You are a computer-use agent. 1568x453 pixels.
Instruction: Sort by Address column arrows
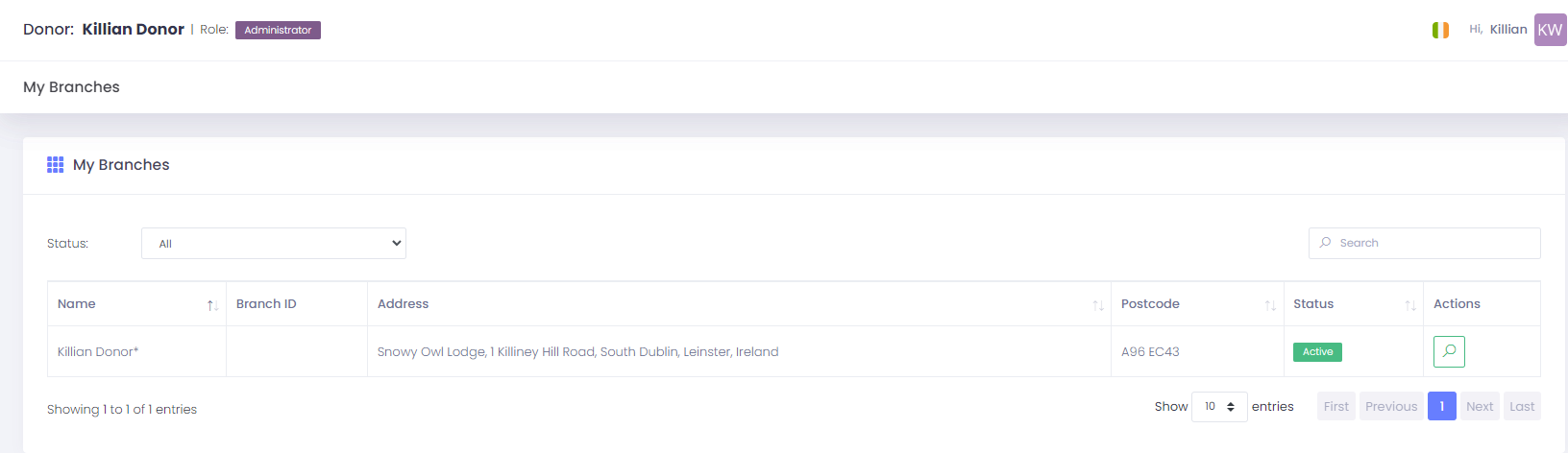pos(1097,305)
